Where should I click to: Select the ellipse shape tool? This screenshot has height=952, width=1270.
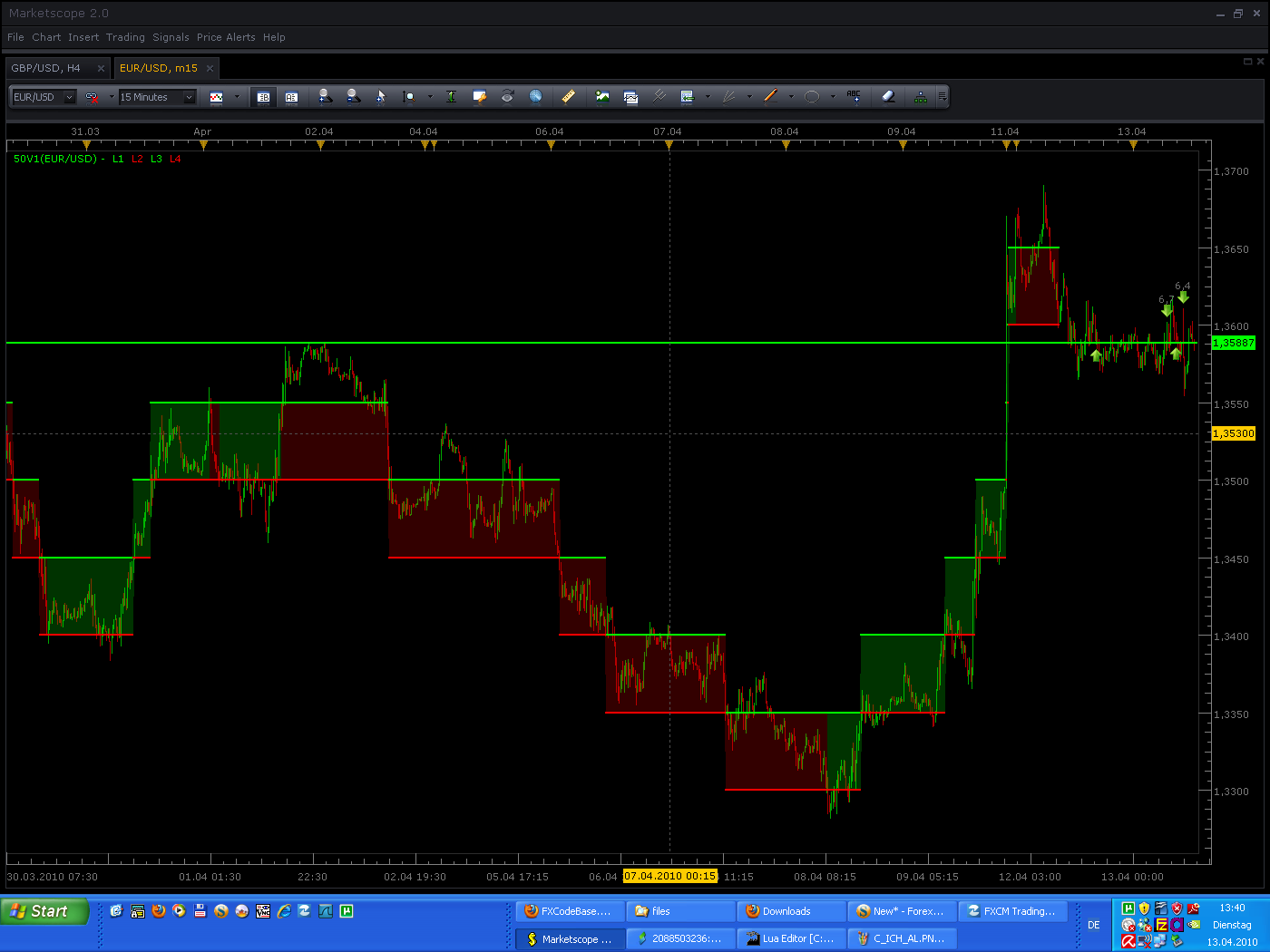point(812,96)
